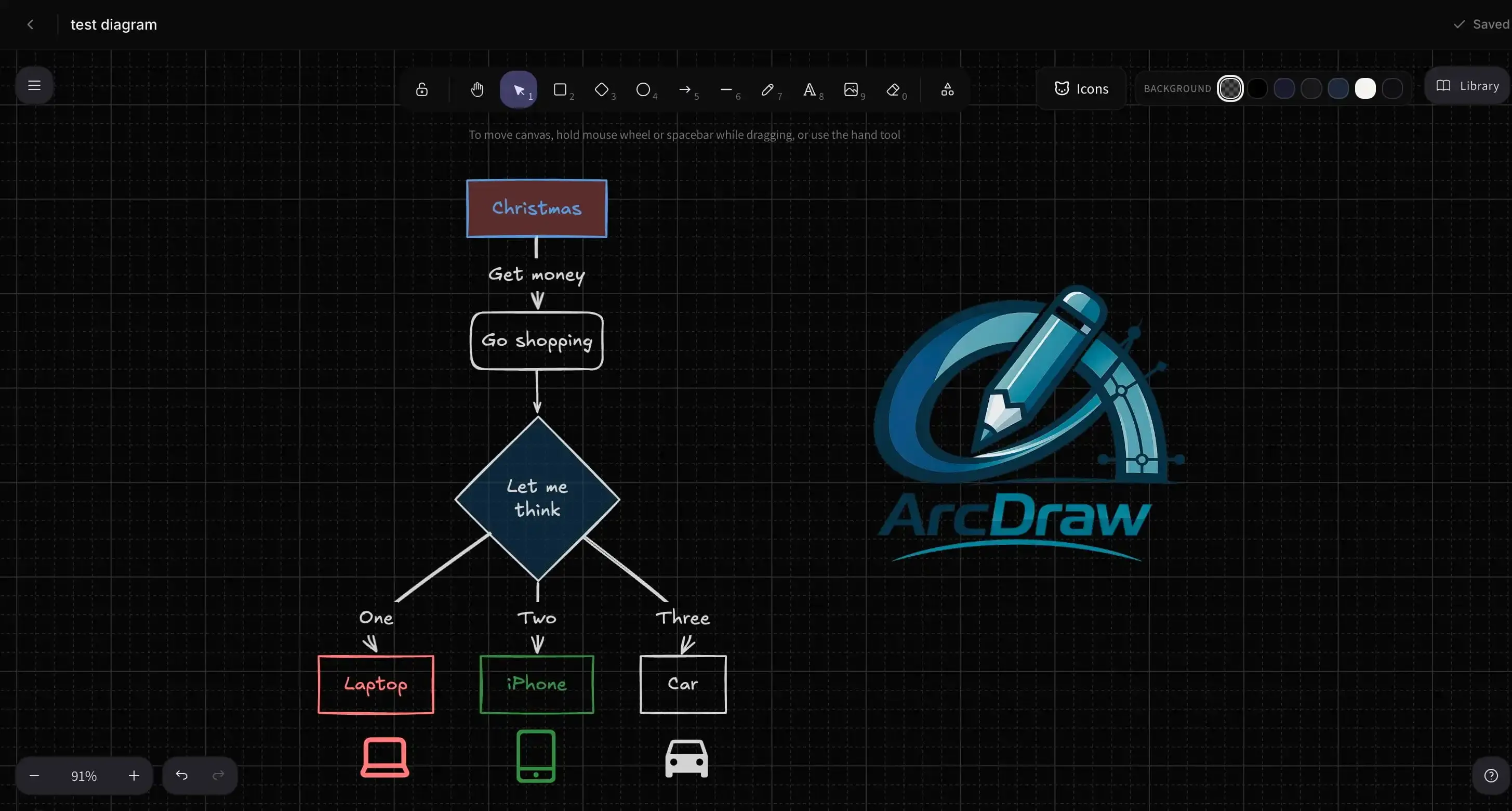Select the Pencil draw tool
Screen dimensions: 1512x811
[768, 89]
